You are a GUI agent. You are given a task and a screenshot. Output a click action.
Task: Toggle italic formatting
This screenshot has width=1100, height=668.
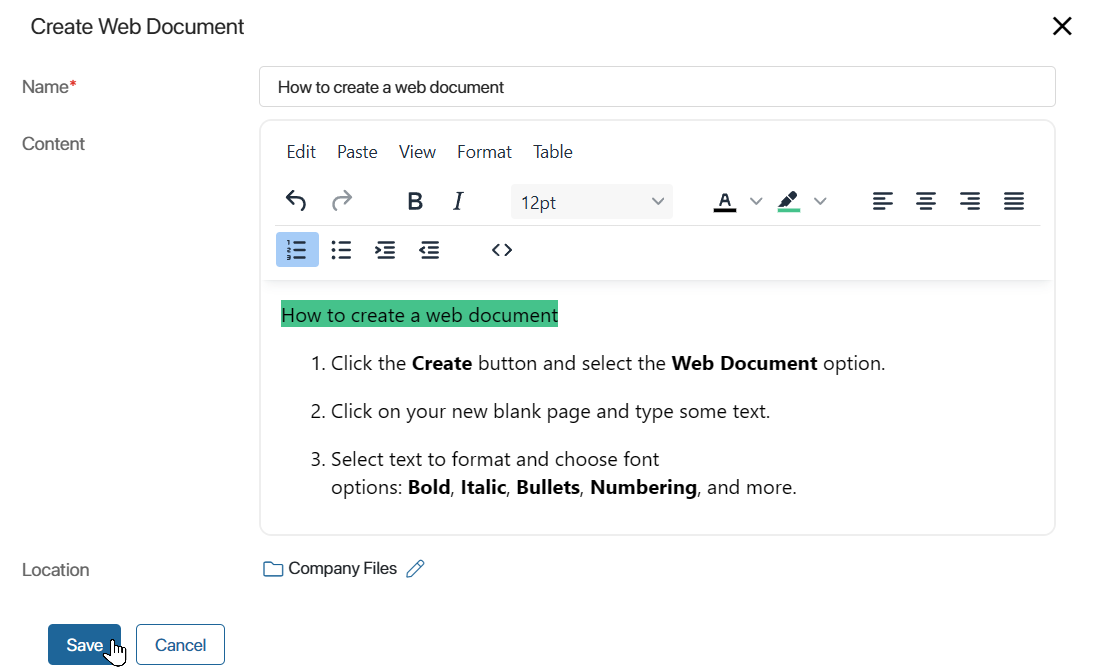458,201
